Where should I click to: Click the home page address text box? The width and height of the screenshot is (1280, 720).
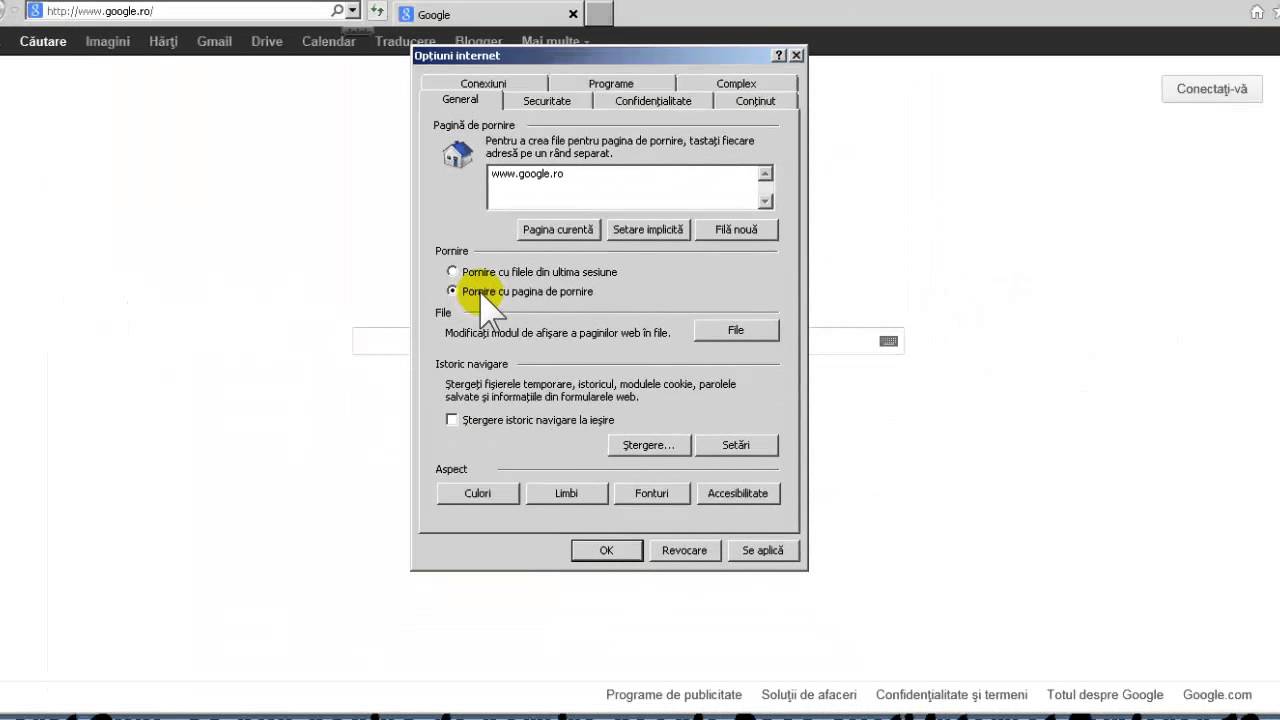[623, 187]
